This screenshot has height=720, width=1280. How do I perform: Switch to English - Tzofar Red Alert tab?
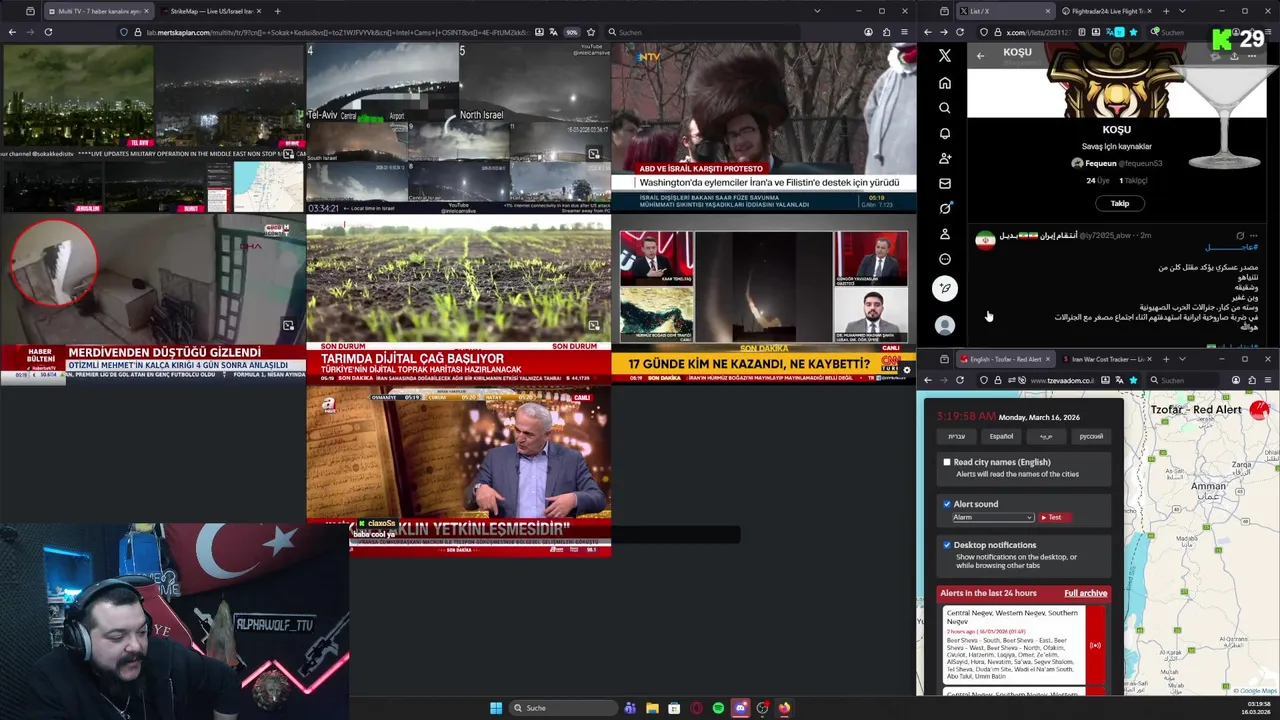point(1004,359)
